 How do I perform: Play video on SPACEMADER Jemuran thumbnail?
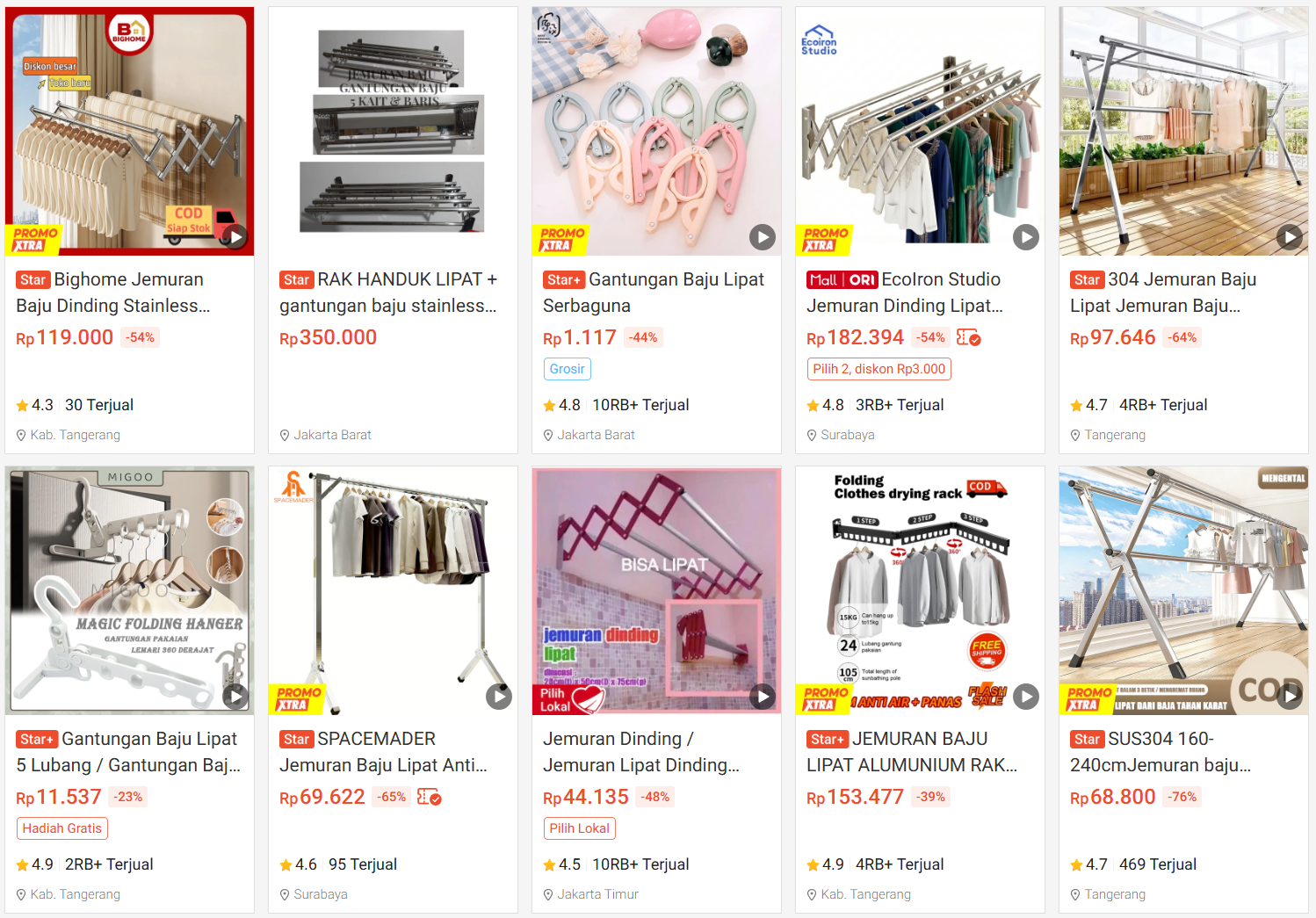click(499, 697)
